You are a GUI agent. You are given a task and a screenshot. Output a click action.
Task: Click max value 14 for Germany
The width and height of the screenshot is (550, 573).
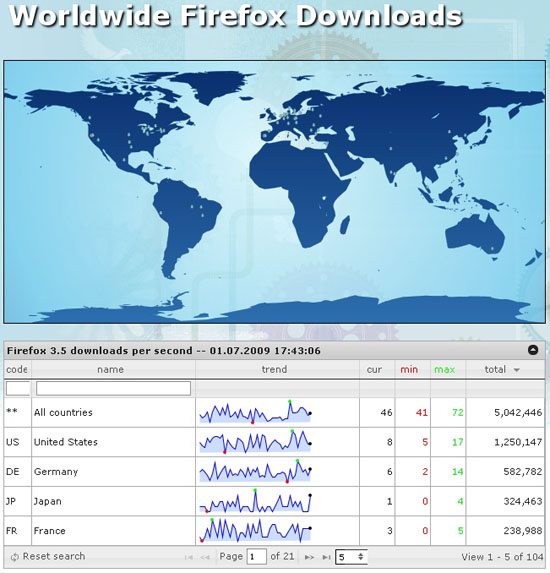[458, 472]
